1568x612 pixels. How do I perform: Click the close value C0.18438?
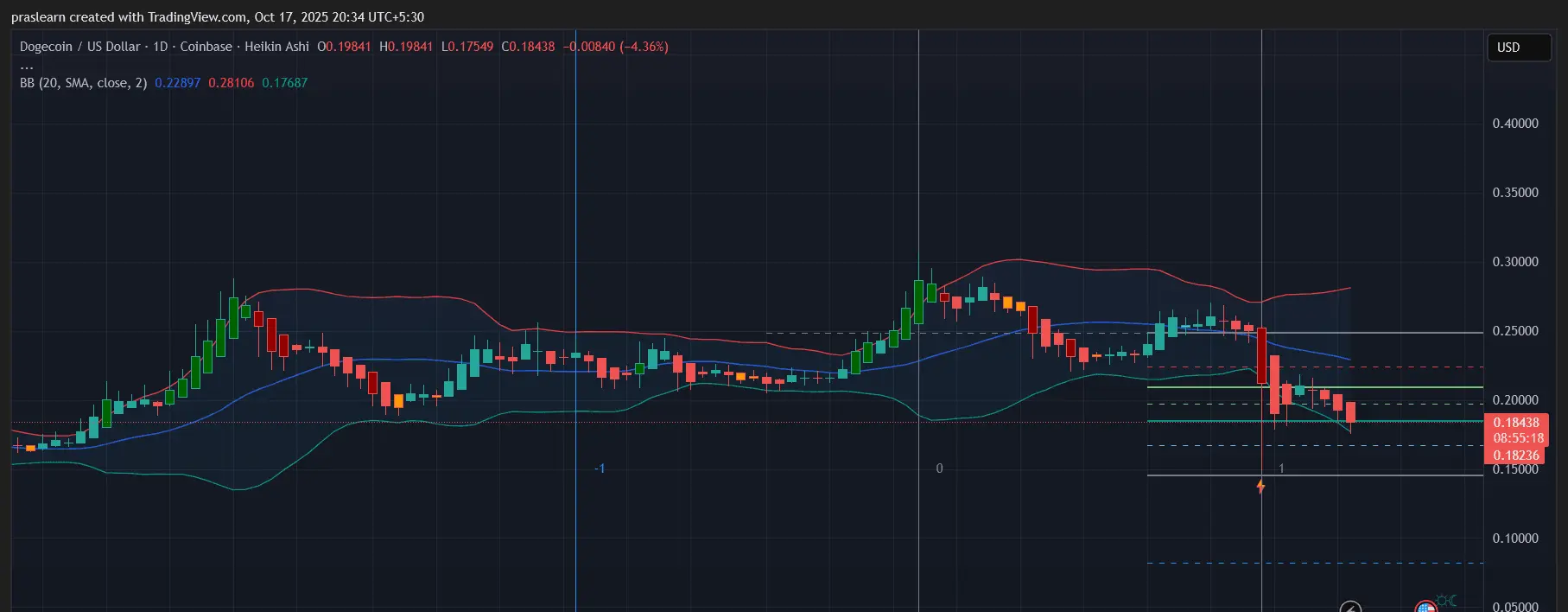[x=528, y=47]
